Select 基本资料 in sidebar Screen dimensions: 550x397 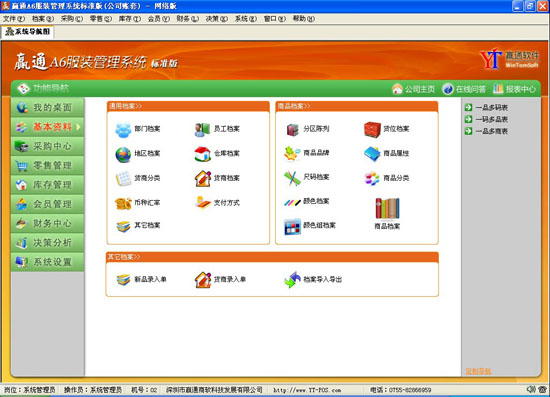[x=47, y=127]
